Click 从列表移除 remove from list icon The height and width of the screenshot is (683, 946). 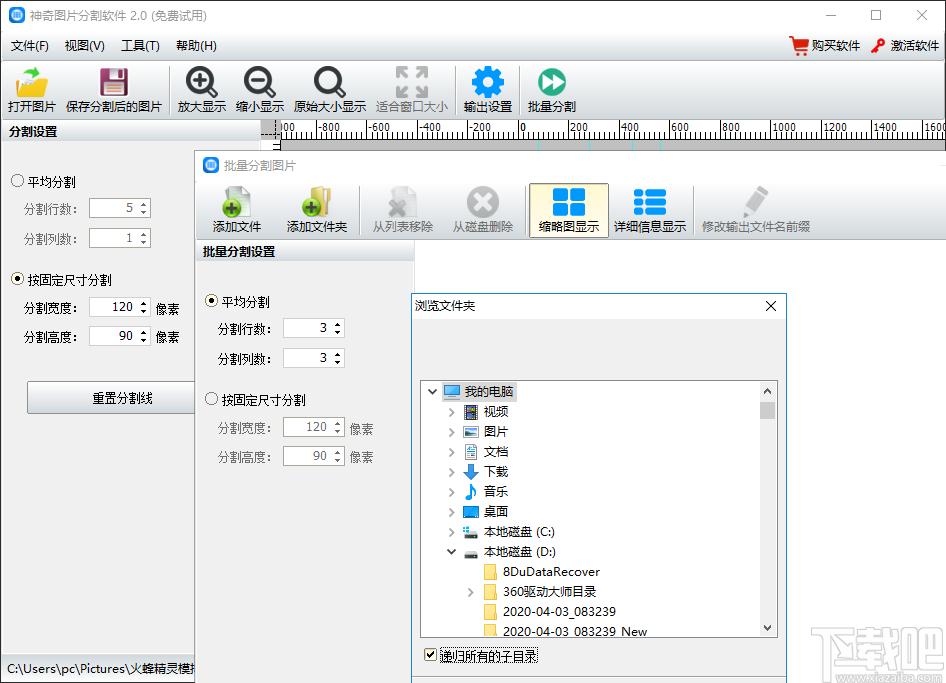tap(402, 202)
